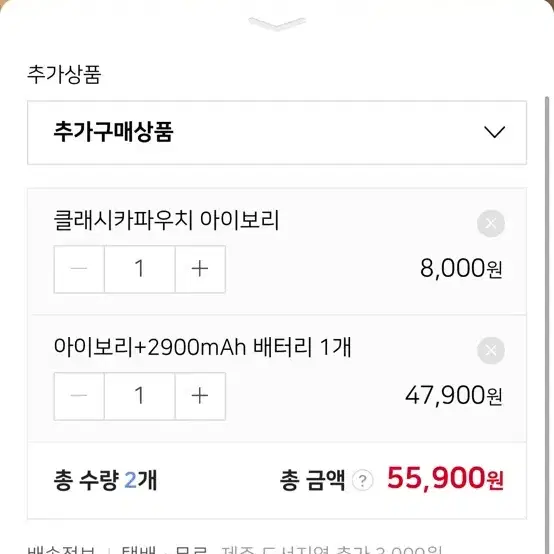This screenshot has height=554, width=554.
Task: Tap the 47,900원 price text
Action: 454,396
